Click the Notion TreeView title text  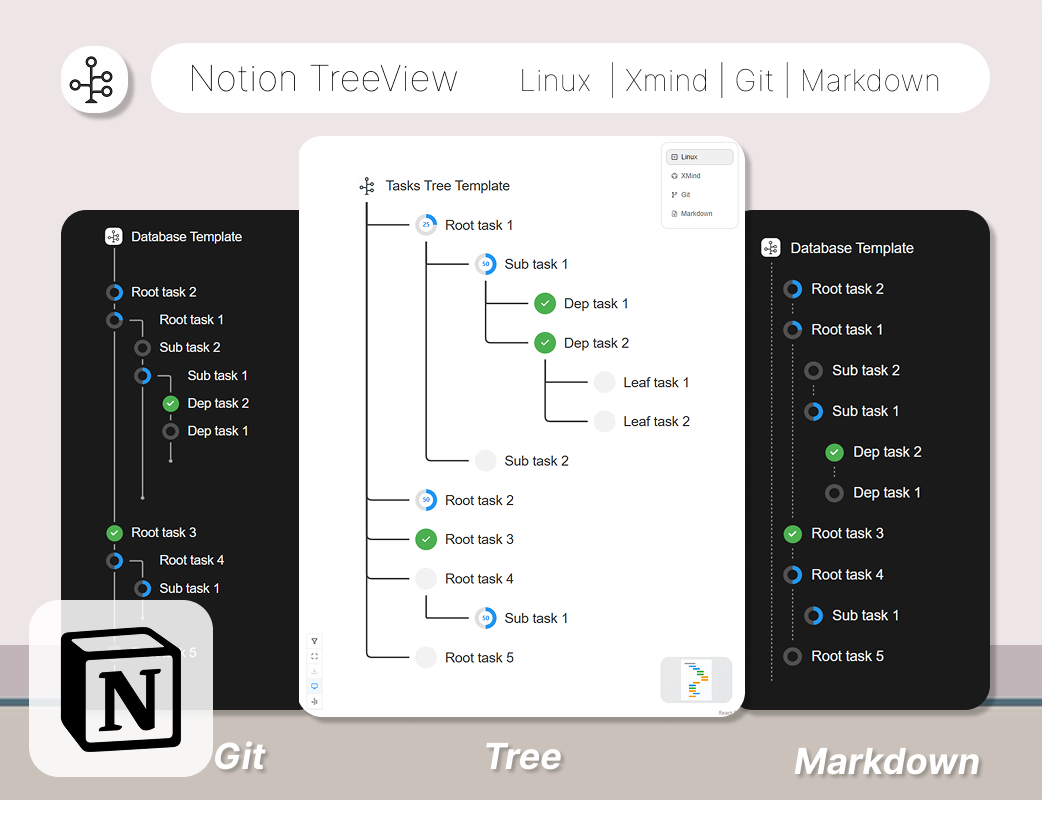324,79
